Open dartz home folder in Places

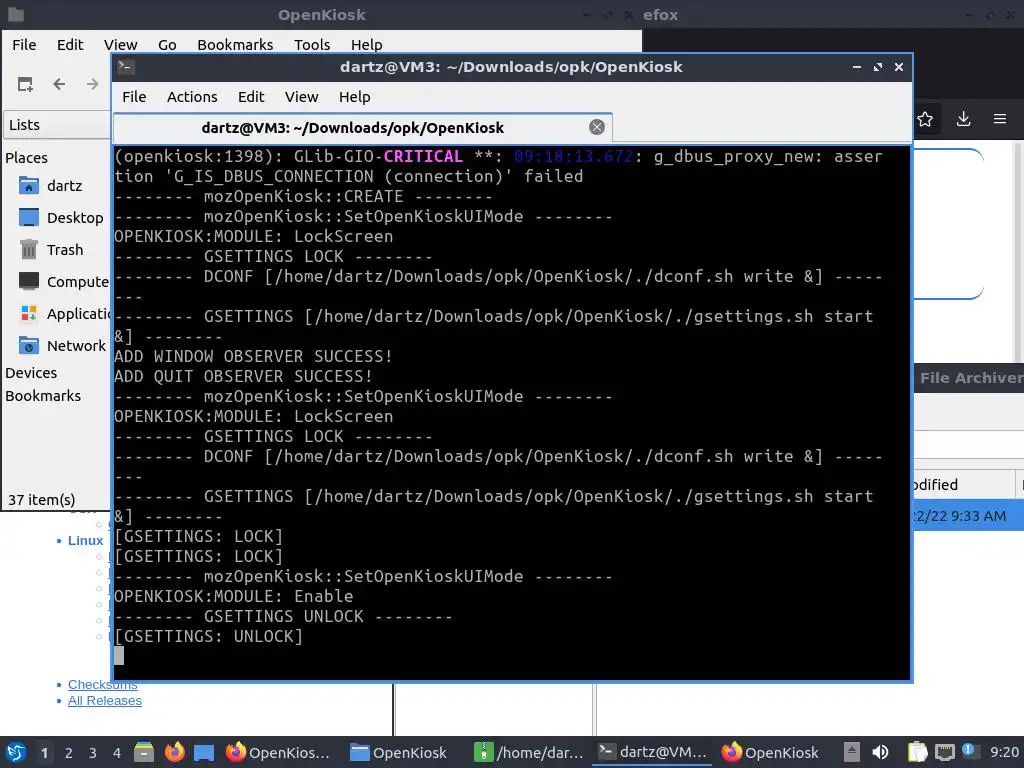65,186
